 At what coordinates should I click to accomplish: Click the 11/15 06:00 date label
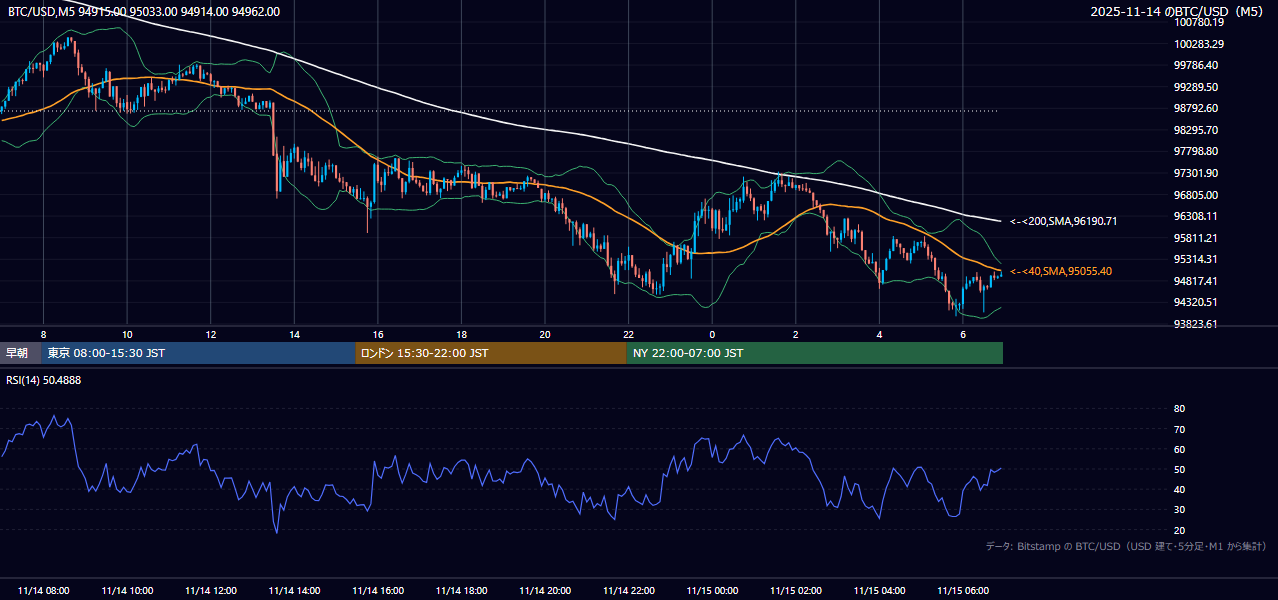point(963,591)
